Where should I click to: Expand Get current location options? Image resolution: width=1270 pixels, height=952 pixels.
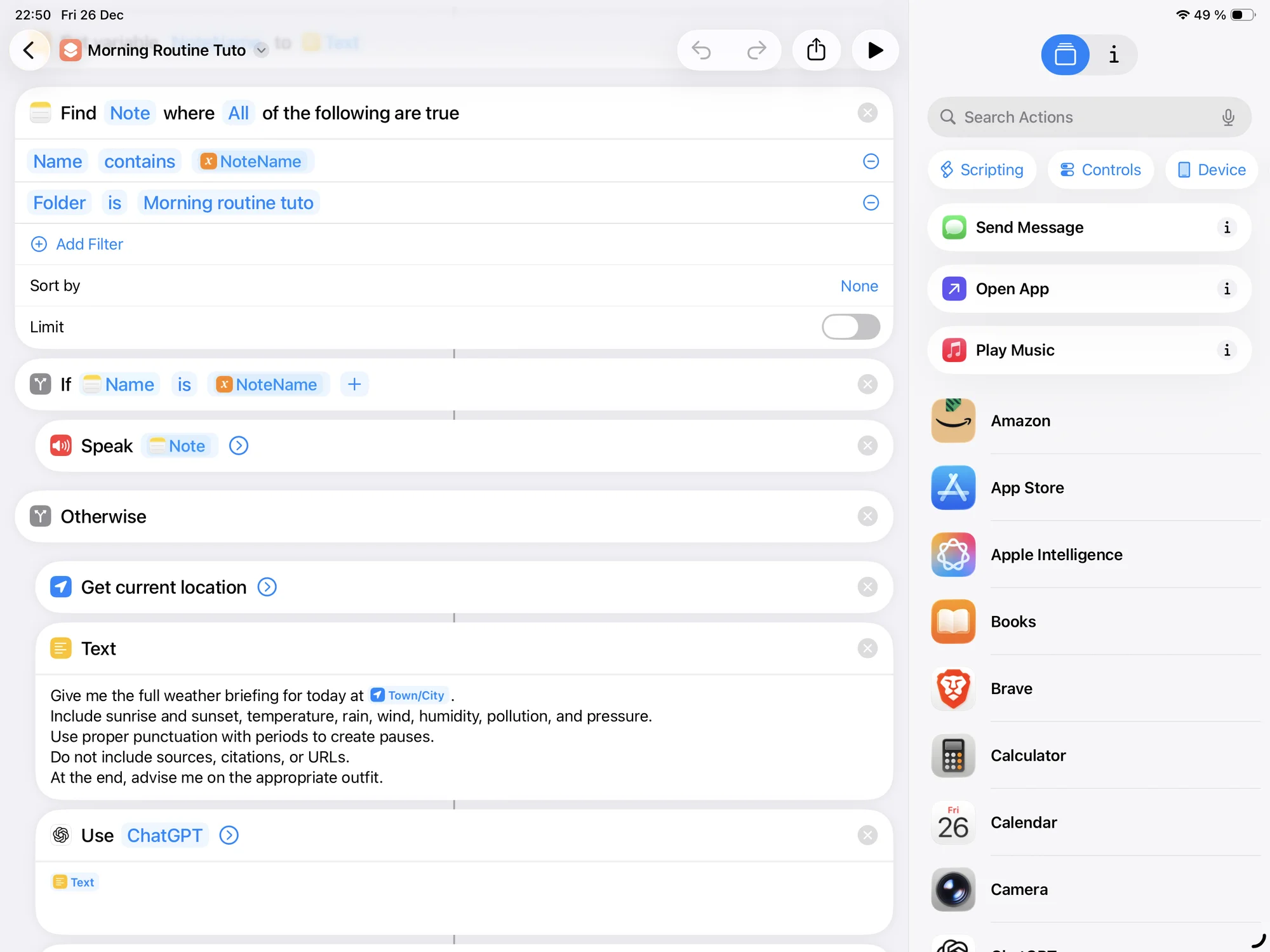tap(267, 587)
